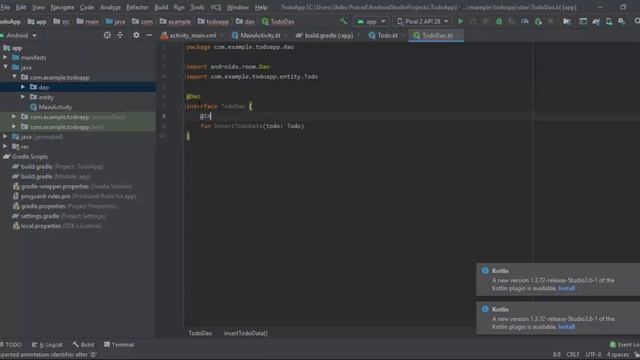Collapse the first com.example.todoapp package arrow

[x=14, y=77]
